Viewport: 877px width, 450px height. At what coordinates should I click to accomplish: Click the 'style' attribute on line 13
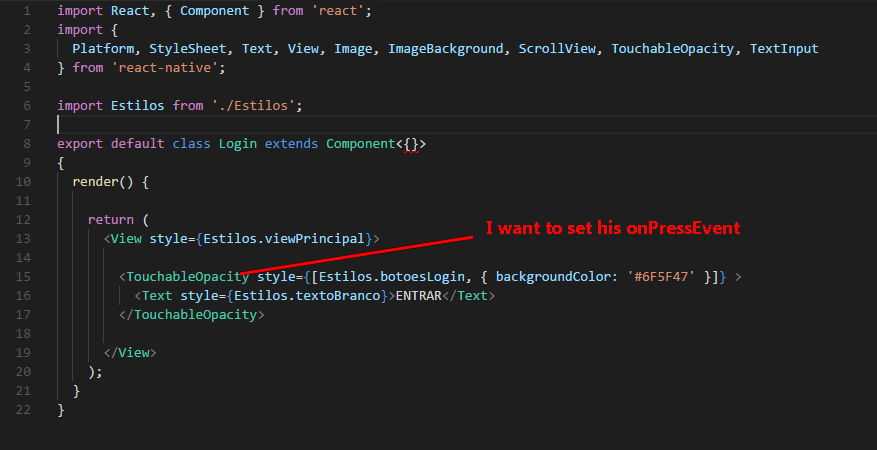[168, 239]
